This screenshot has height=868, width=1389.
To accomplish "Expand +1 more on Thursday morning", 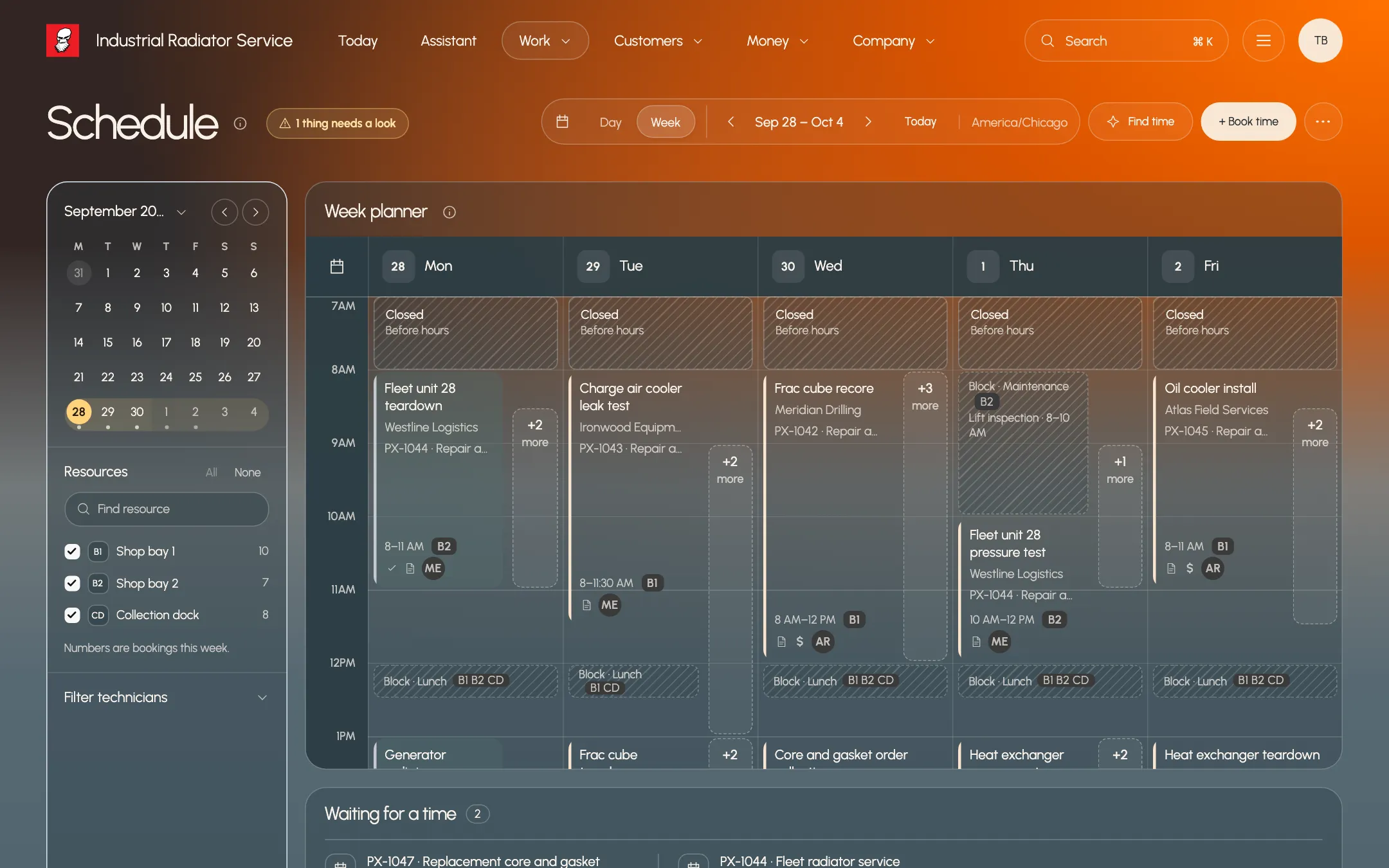I will click(x=1120, y=516).
